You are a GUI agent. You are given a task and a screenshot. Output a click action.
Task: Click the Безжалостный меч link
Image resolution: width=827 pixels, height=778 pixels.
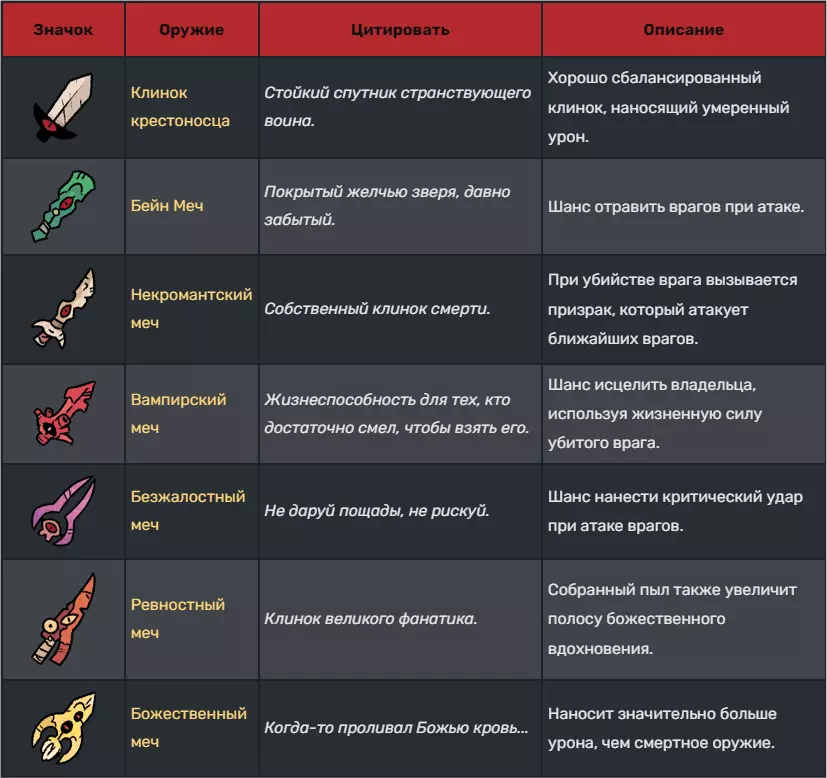tap(188, 510)
